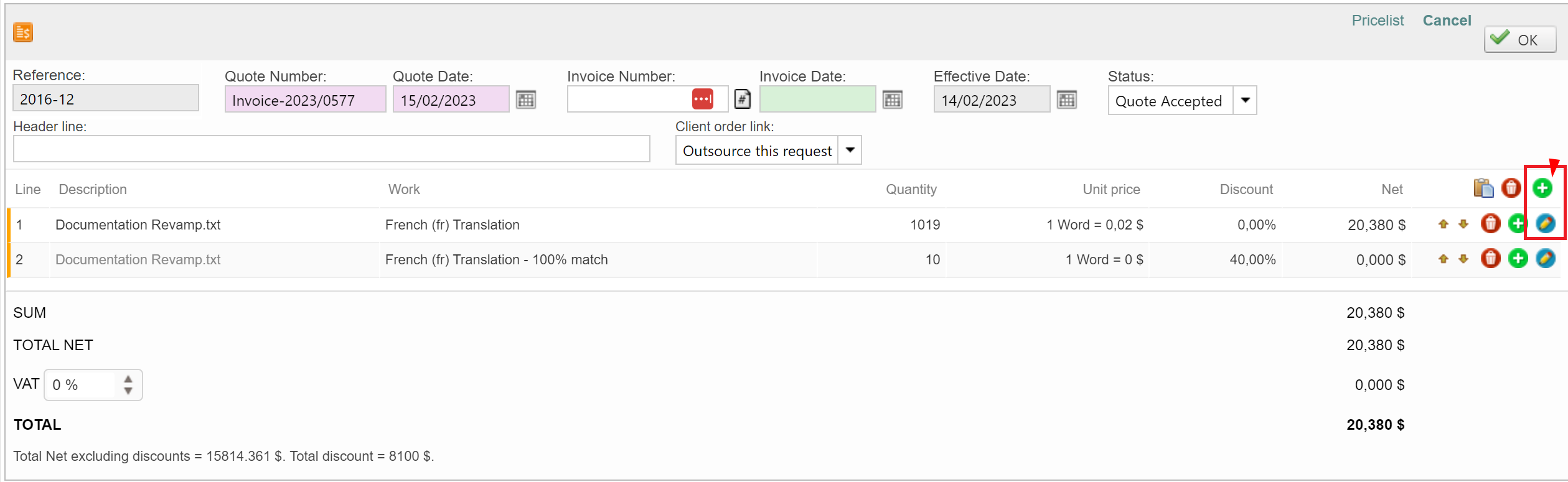The height and width of the screenshot is (482, 1568).
Task: Open the Pricelist link
Action: pos(1378,21)
